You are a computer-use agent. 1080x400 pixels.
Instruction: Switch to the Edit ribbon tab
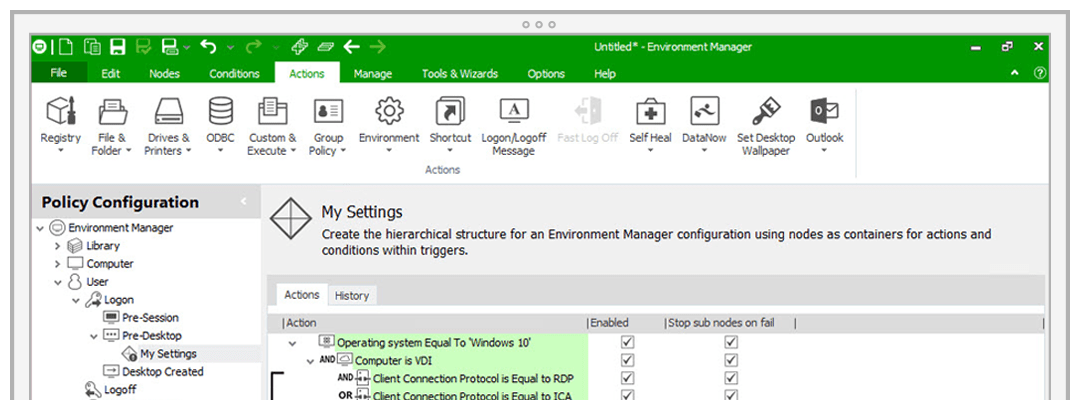point(111,74)
